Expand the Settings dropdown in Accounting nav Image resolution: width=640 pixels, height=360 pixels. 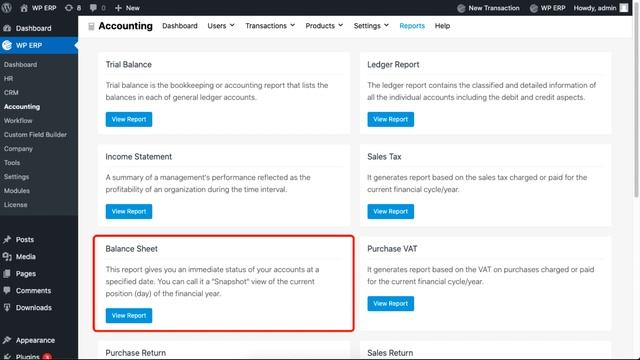click(x=371, y=26)
